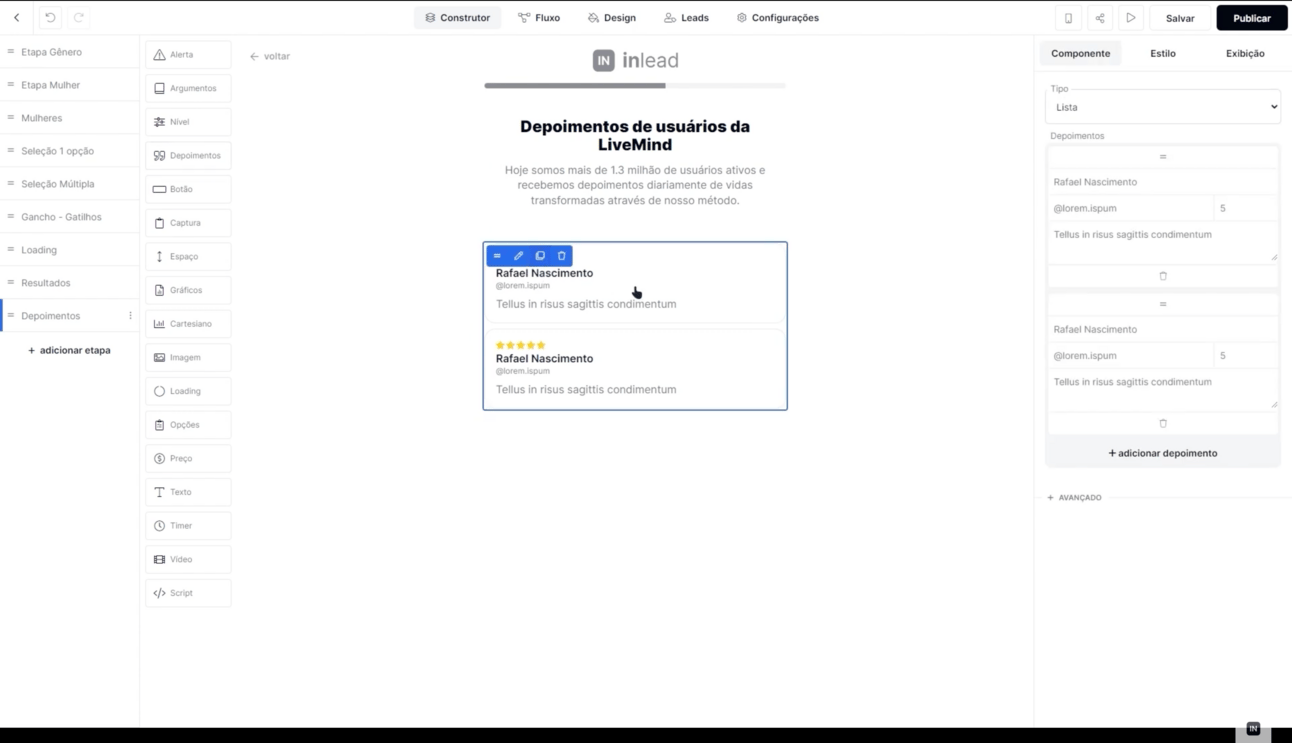1292x743 pixels.
Task: Click the back arrow in the top bar
Action: [x=17, y=18]
